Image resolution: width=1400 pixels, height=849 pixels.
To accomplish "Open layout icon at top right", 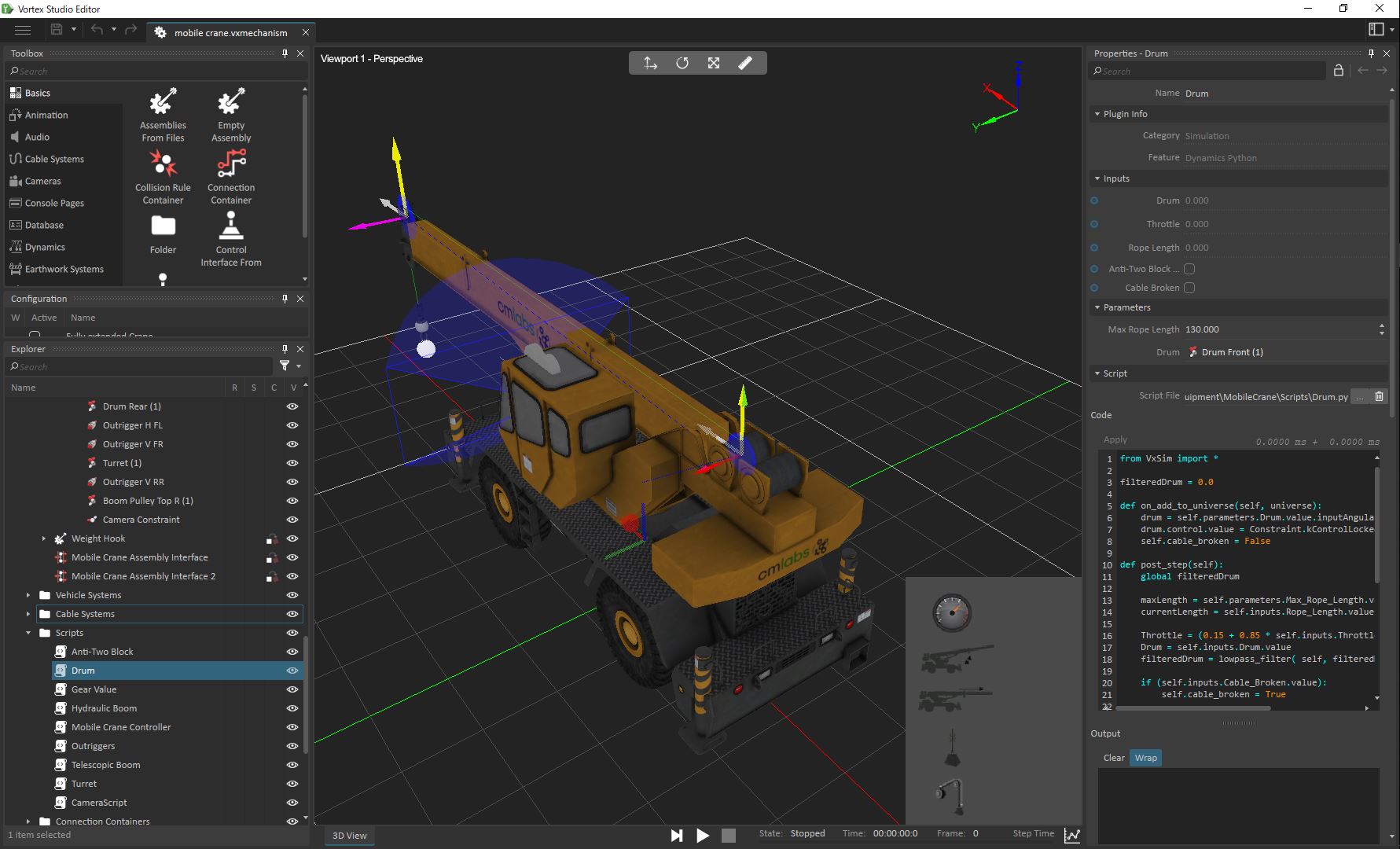I will (1376, 29).
